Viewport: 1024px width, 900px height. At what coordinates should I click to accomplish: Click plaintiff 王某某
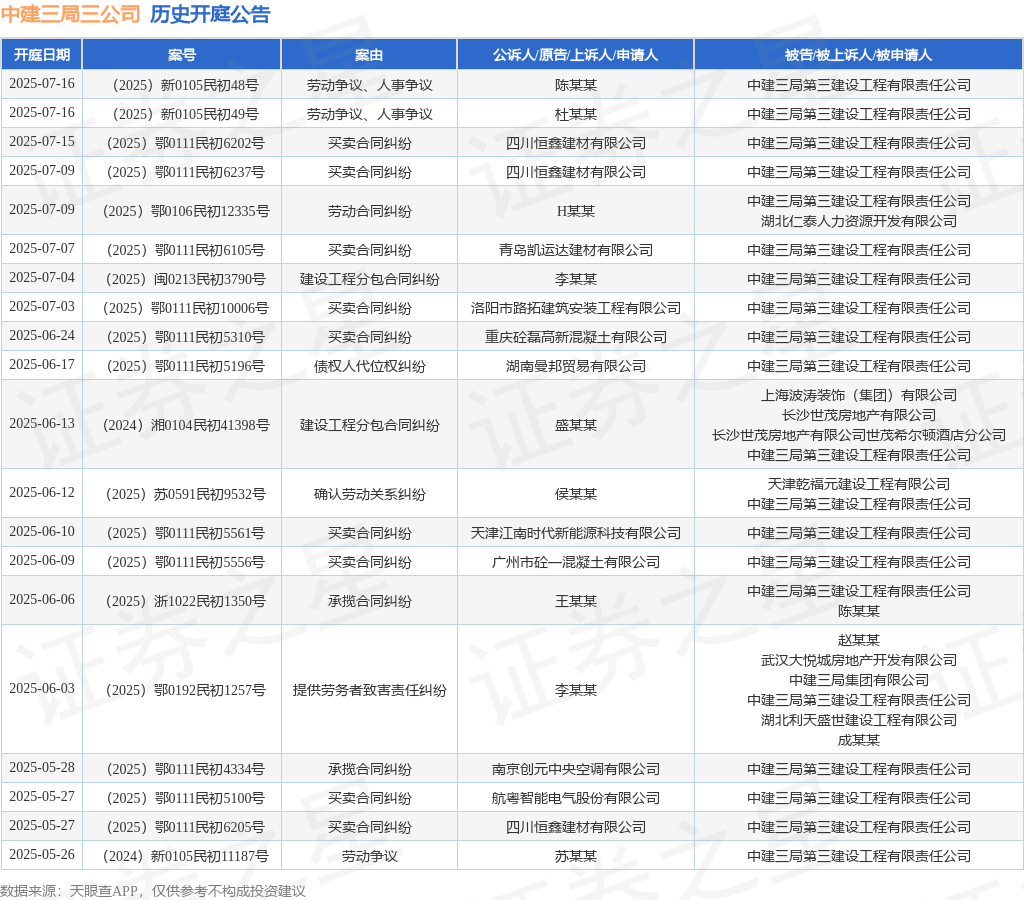point(575,601)
